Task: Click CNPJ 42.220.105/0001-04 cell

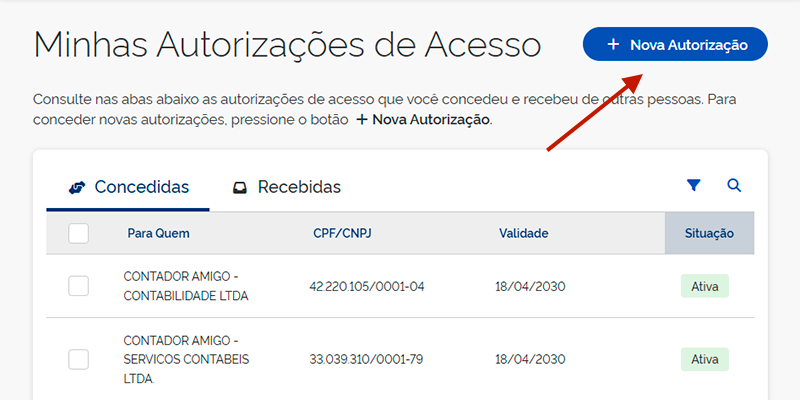Action: [367, 286]
